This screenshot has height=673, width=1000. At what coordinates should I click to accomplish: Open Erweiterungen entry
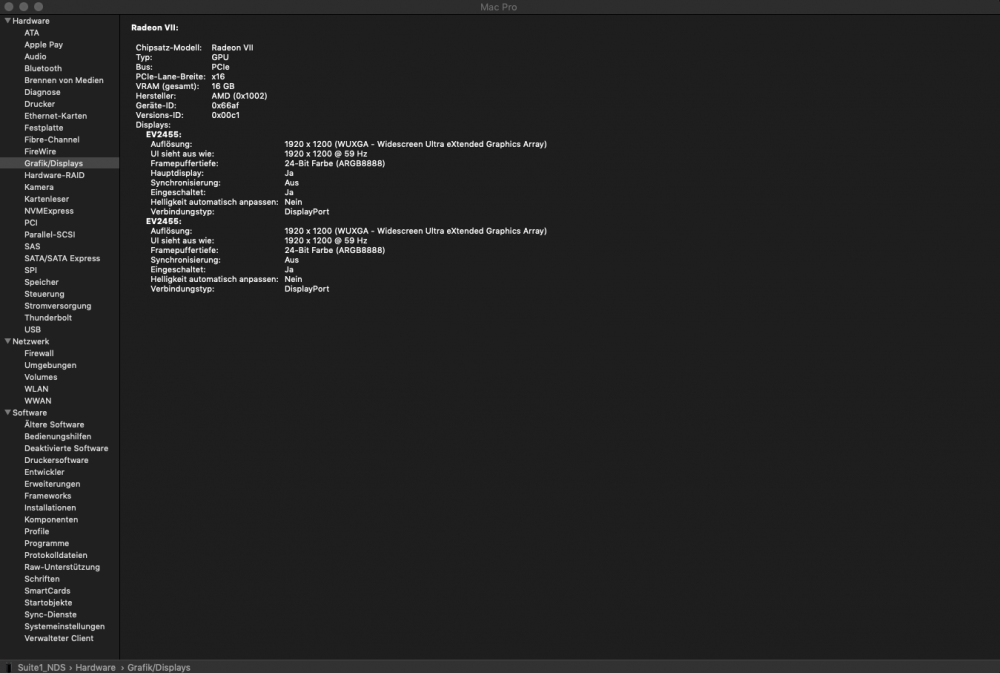click(x=52, y=484)
